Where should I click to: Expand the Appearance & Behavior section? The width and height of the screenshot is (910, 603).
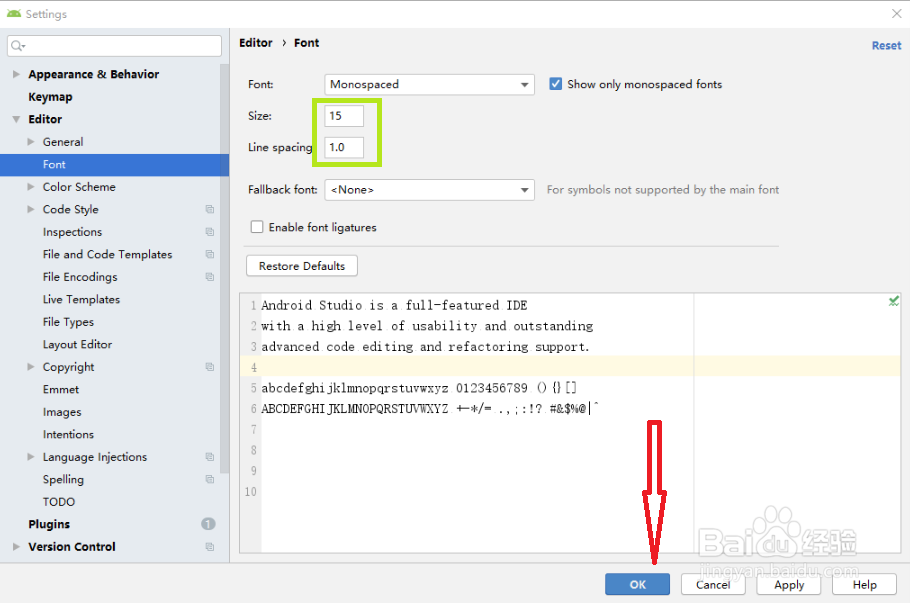point(16,75)
